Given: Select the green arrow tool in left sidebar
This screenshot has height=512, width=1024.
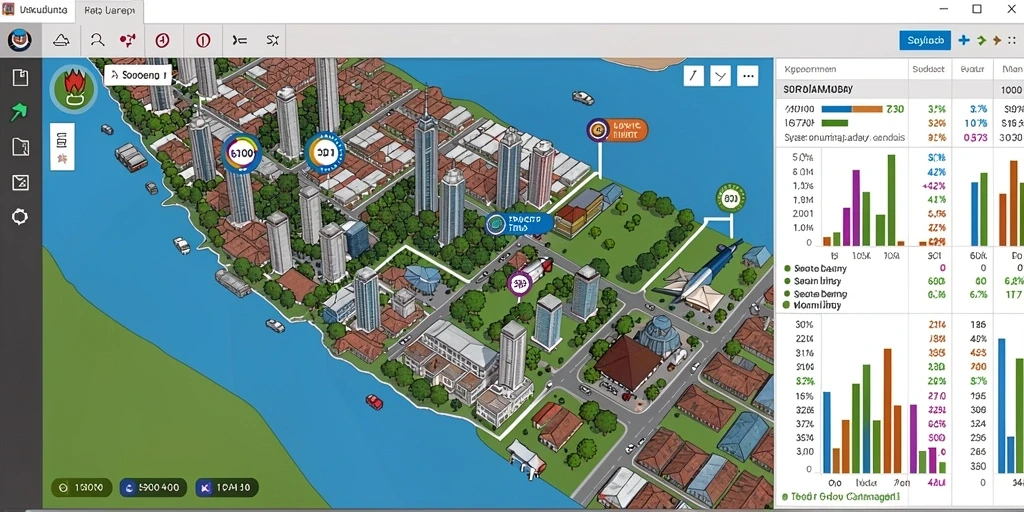Looking at the screenshot, I should [20, 112].
